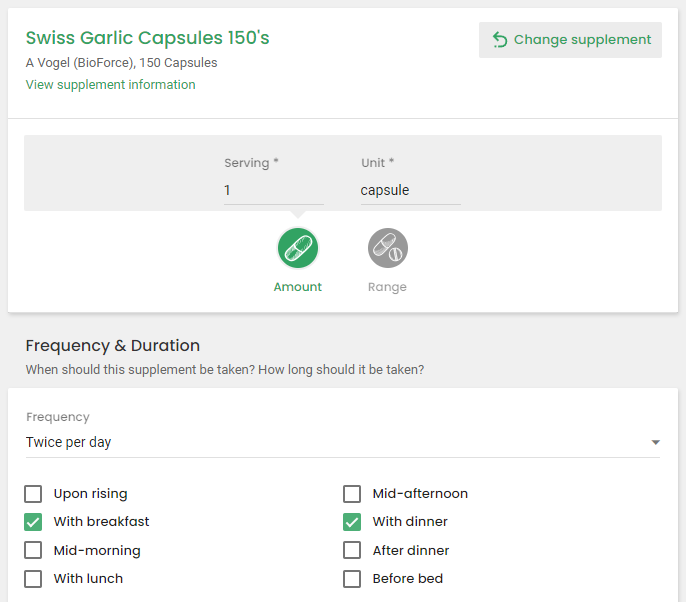Click the Change supplement button
This screenshot has width=686, height=602.
point(570,40)
